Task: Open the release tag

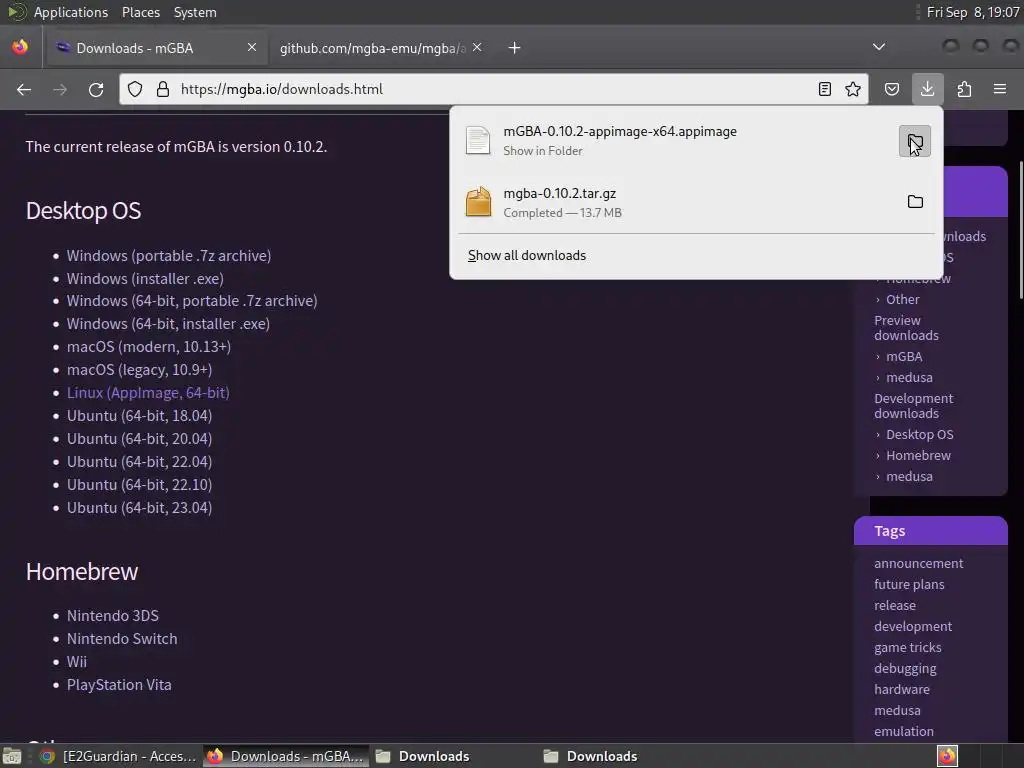Action: [895, 605]
